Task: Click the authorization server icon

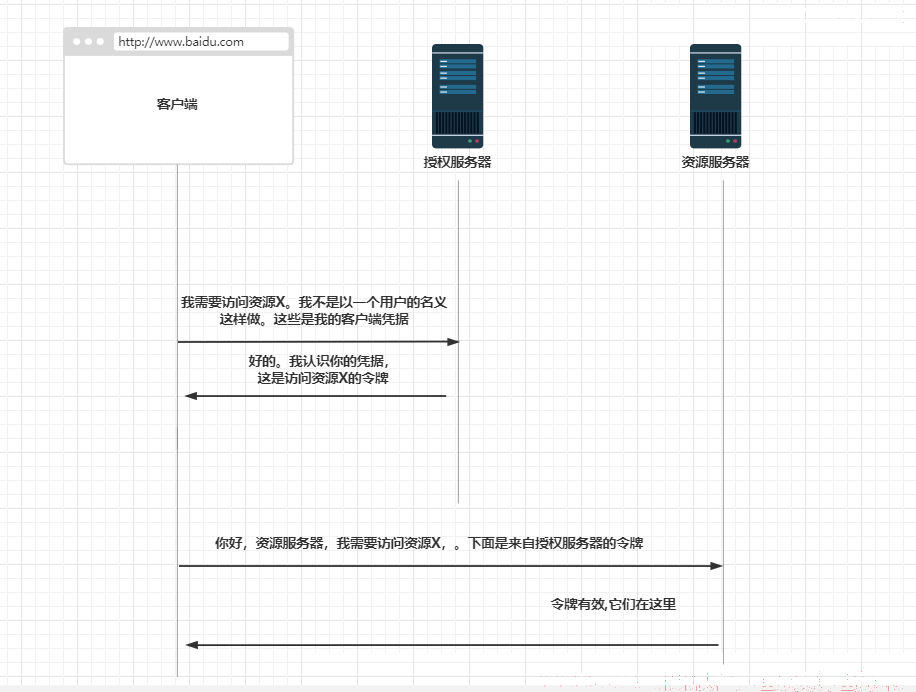Action: [457, 96]
